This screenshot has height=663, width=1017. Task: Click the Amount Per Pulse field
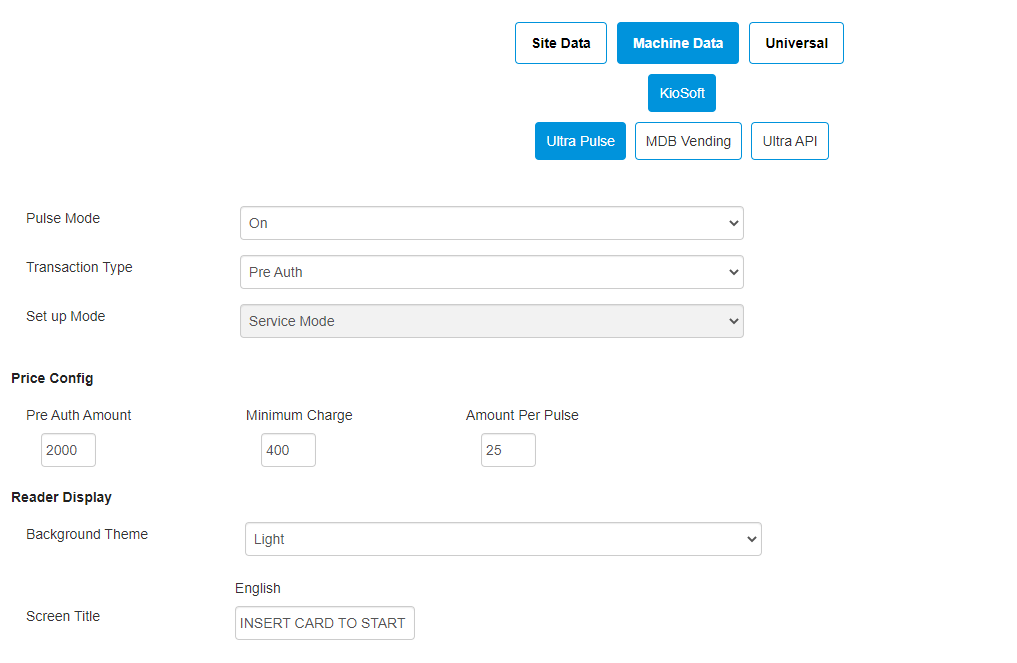(x=507, y=450)
